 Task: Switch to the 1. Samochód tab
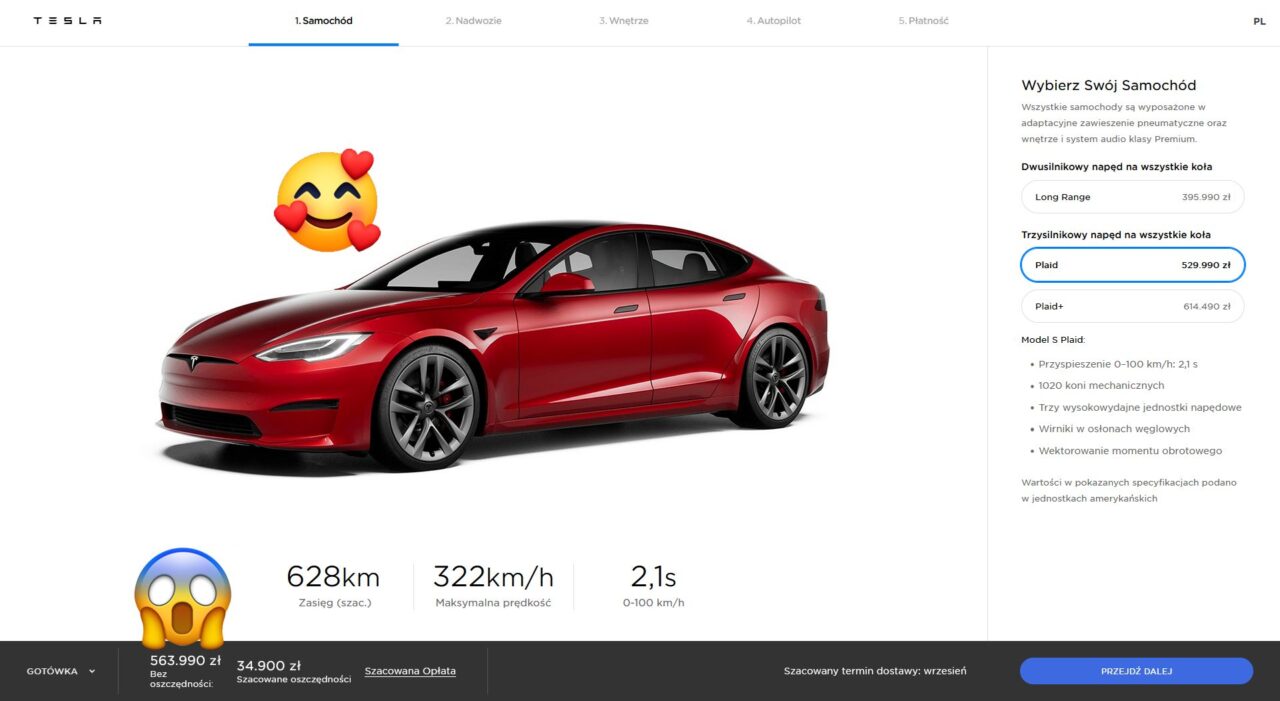click(x=323, y=21)
